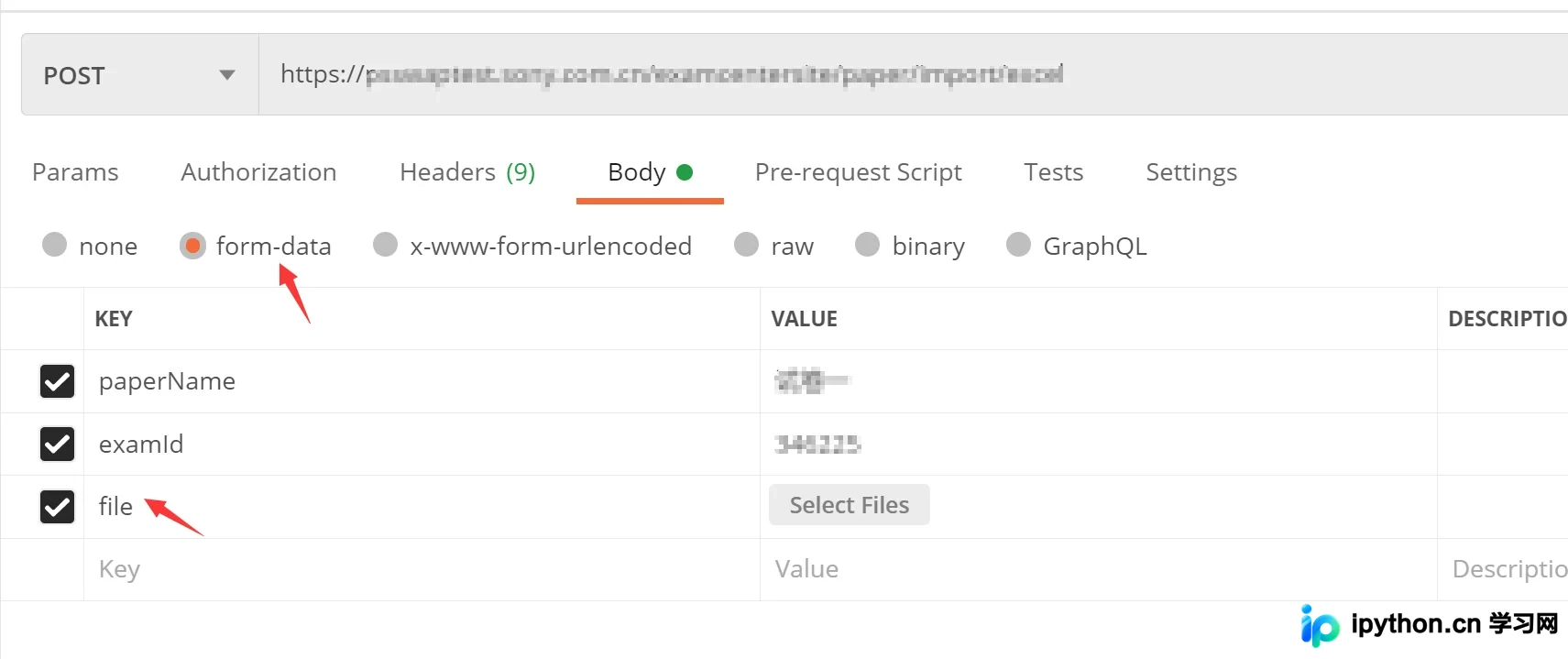Viewport: 1568px width, 659px height.
Task: Edit the paperName key cell
Action: (422, 381)
